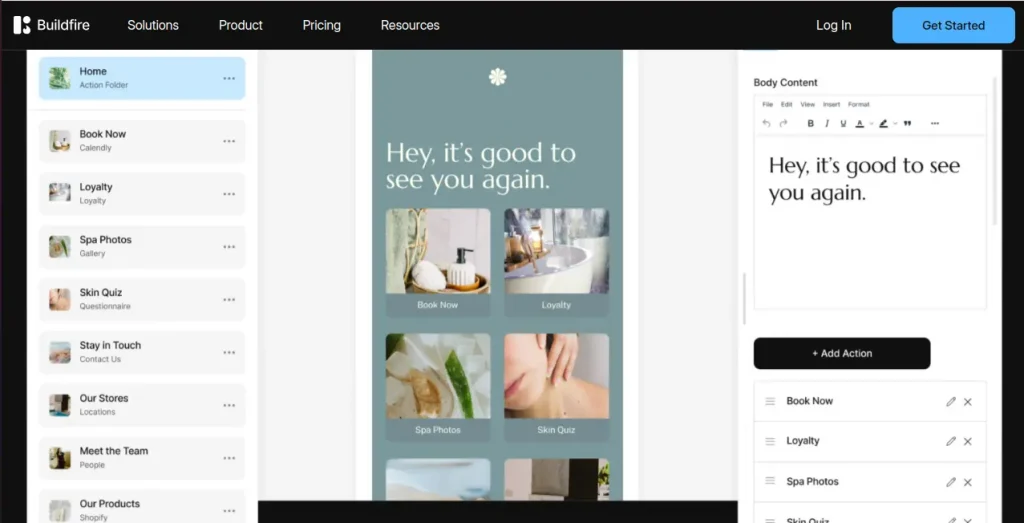Image resolution: width=1024 pixels, height=523 pixels.
Task: Tap the Book Now tile in phone preview
Action: tap(438, 262)
